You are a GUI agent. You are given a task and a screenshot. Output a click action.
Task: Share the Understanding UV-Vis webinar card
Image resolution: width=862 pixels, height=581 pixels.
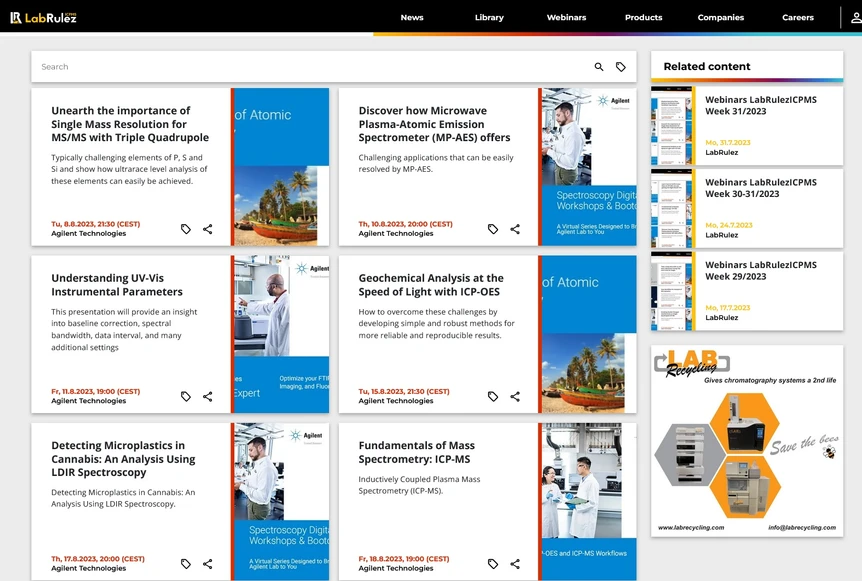pos(207,396)
